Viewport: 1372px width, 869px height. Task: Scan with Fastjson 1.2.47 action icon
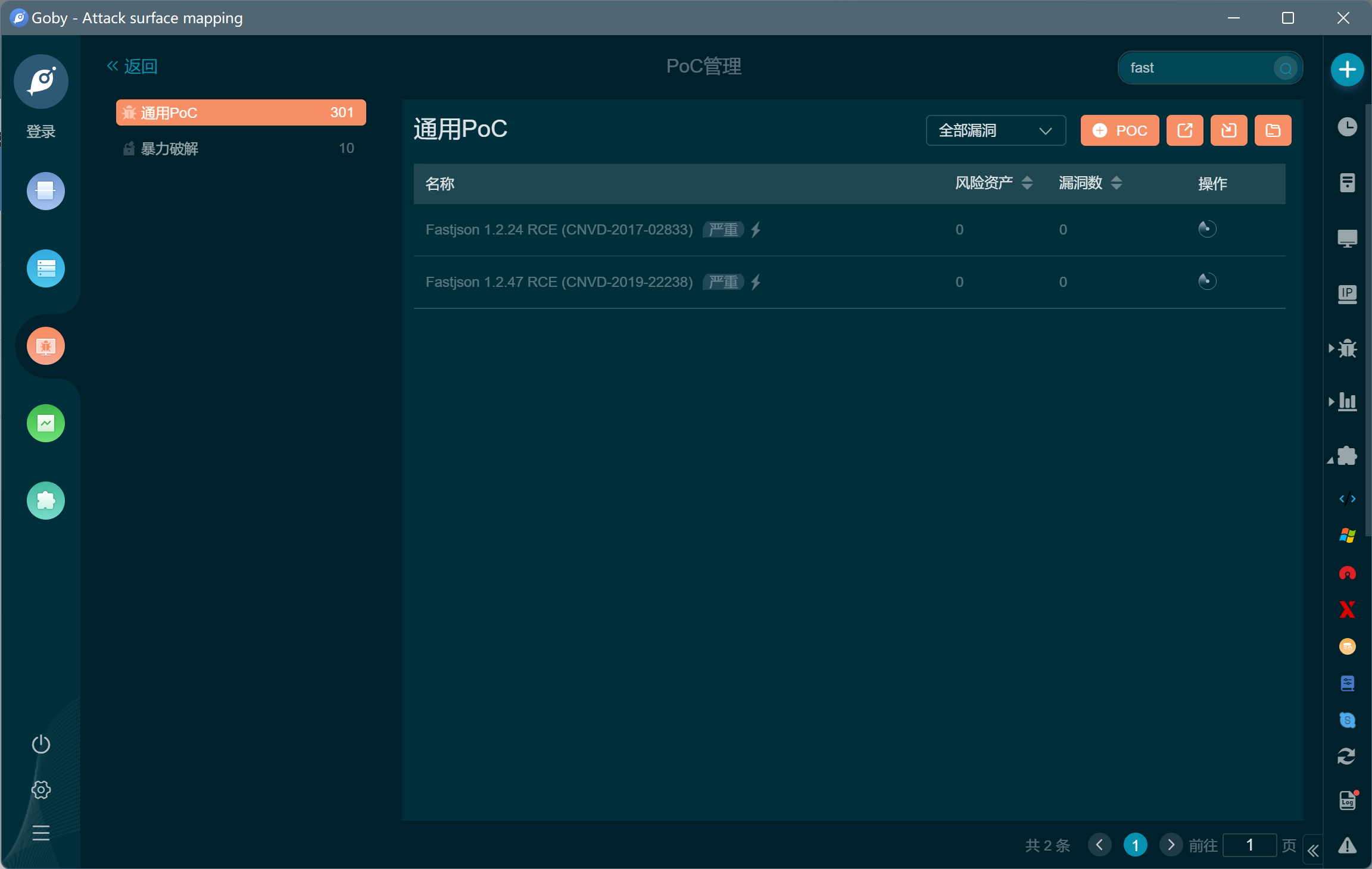[x=1208, y=282]
